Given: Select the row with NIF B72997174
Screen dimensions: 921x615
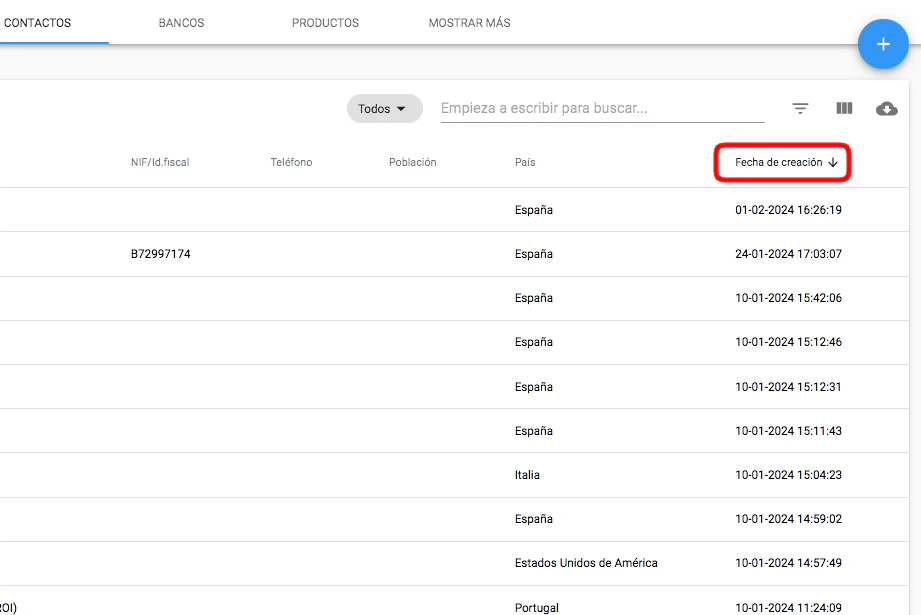Looking at the screenshot, I should coord(161,254).
